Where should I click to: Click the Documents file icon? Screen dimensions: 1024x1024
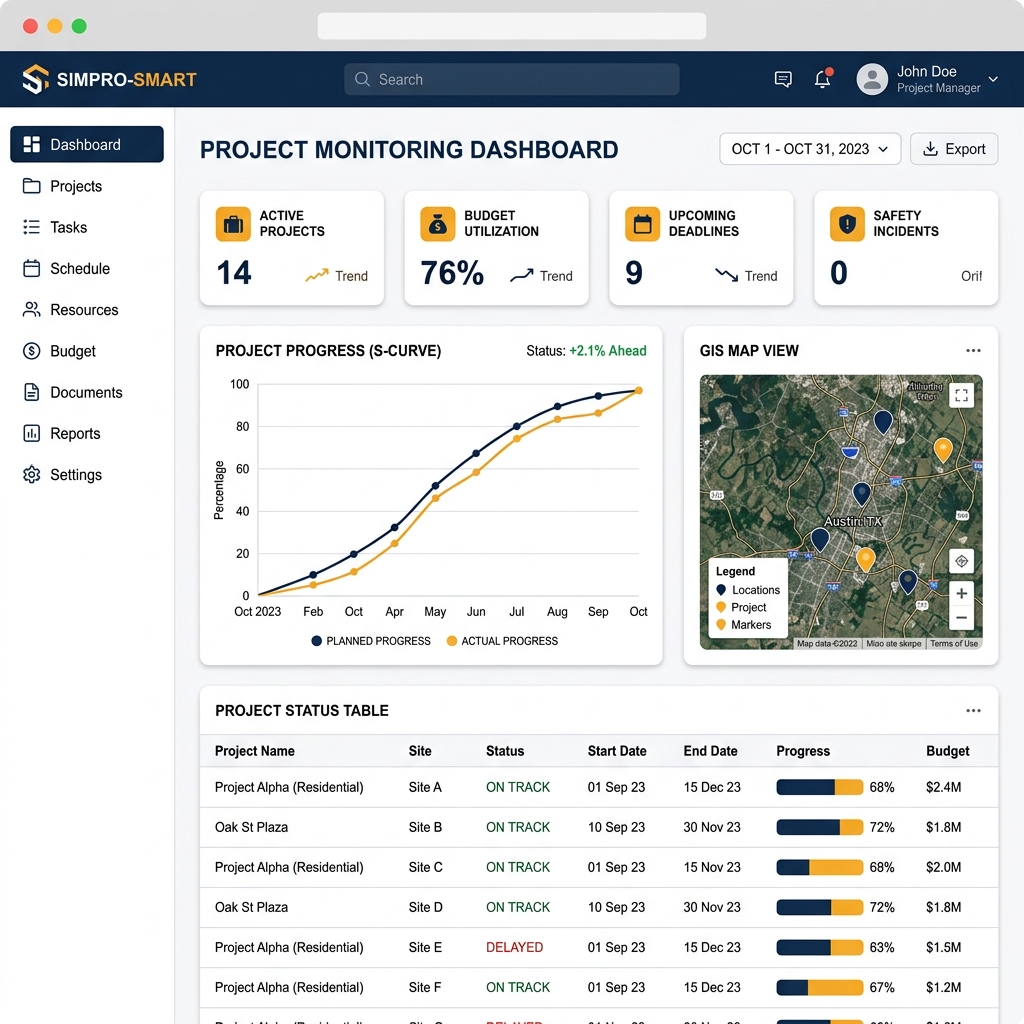tap(31, 392)
